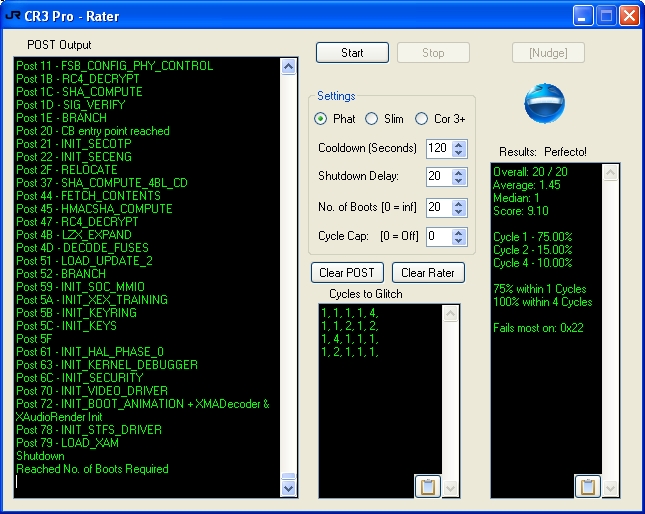Viewport: 645px width, 514px height.
Task: Select the Slim radio button
Action: pyautogui.click(x=371, y=119)
